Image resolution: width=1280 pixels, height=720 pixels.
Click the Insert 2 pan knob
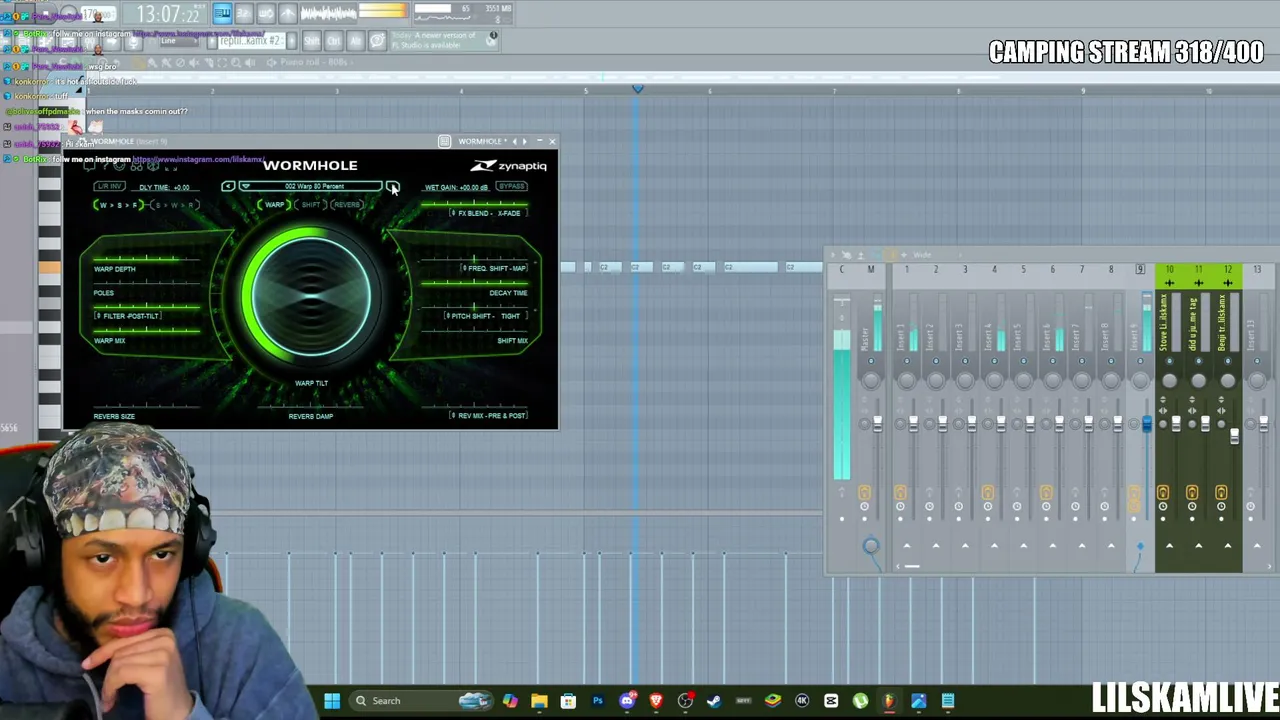936,380
